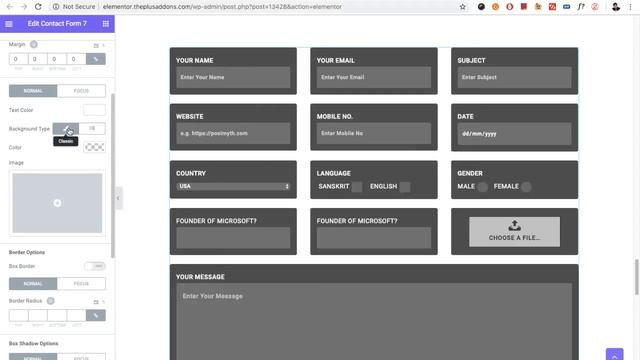Screen dimensions: 640x360
Task: Click the Margin info circle icon
Action: tap(34, 44)
